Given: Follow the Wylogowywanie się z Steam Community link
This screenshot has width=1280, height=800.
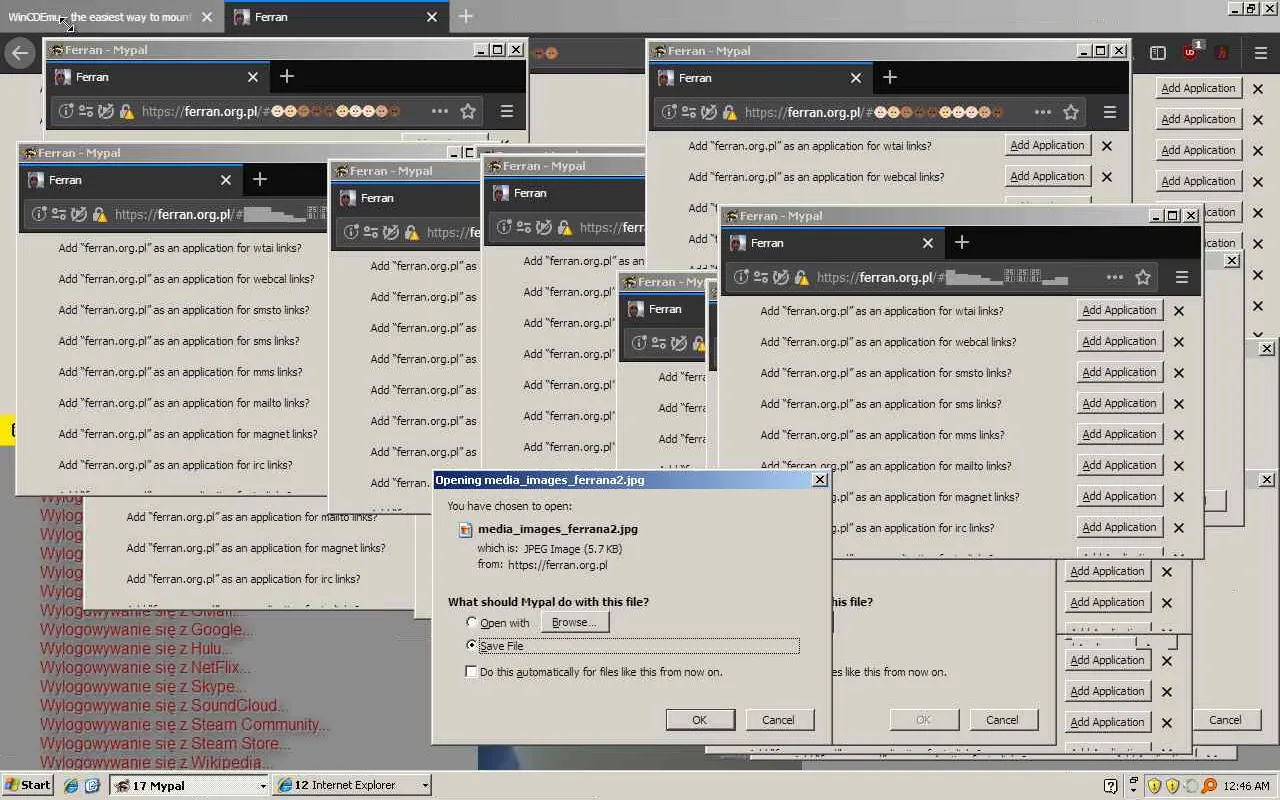Looking at the screenshot, I should pos(185,725).
